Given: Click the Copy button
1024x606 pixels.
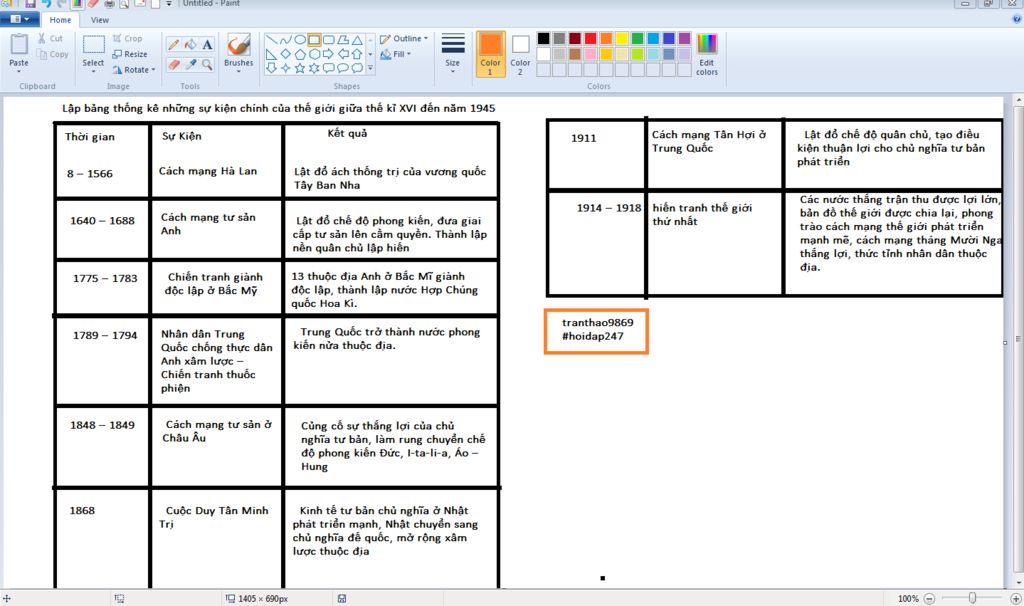Looking at the screenshot, I should click(x=53, y=54).
